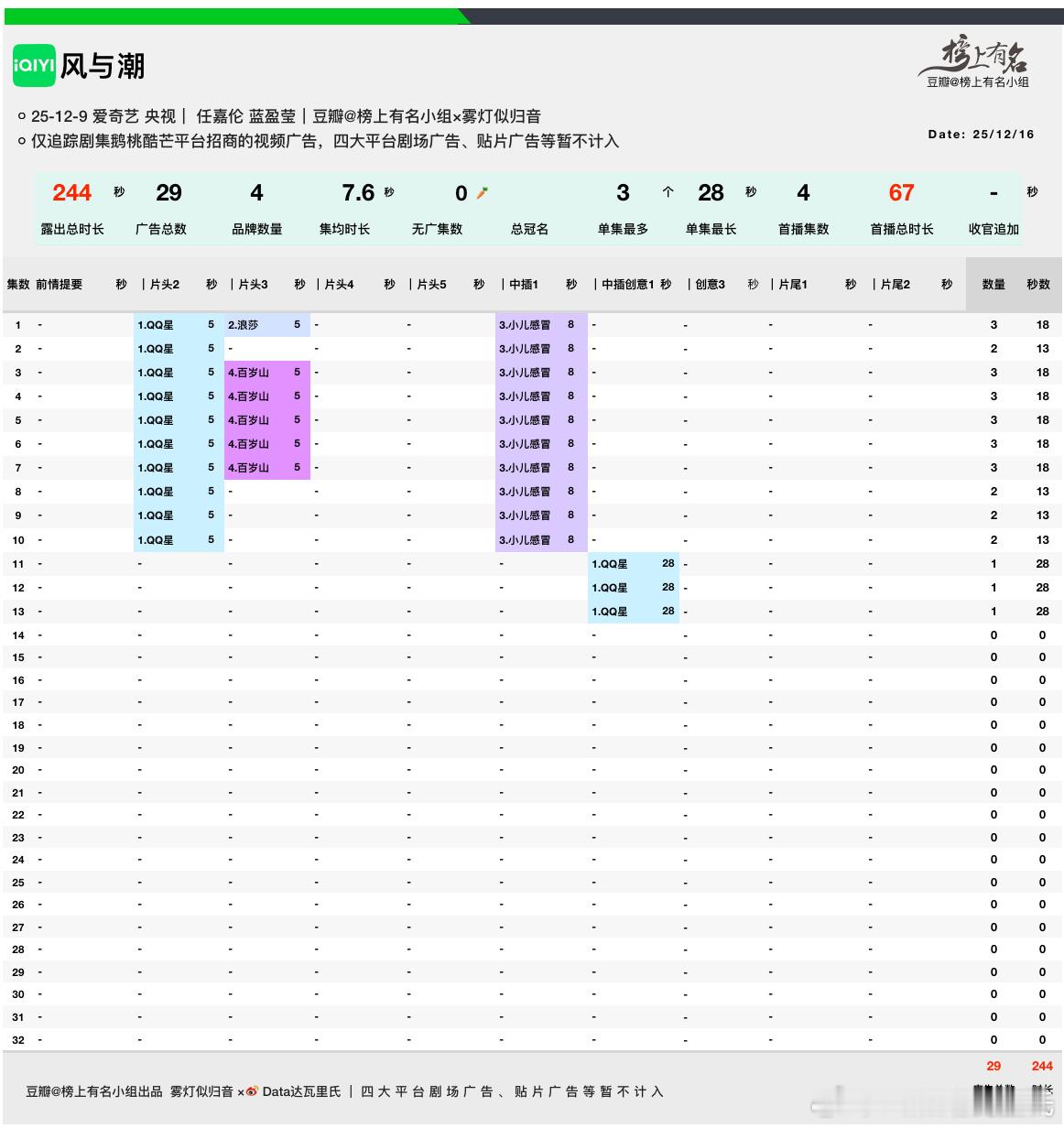This screenshot has height=1128, width=1064.
Task: Click the 秒数 column header
Action: (1038, 285)
